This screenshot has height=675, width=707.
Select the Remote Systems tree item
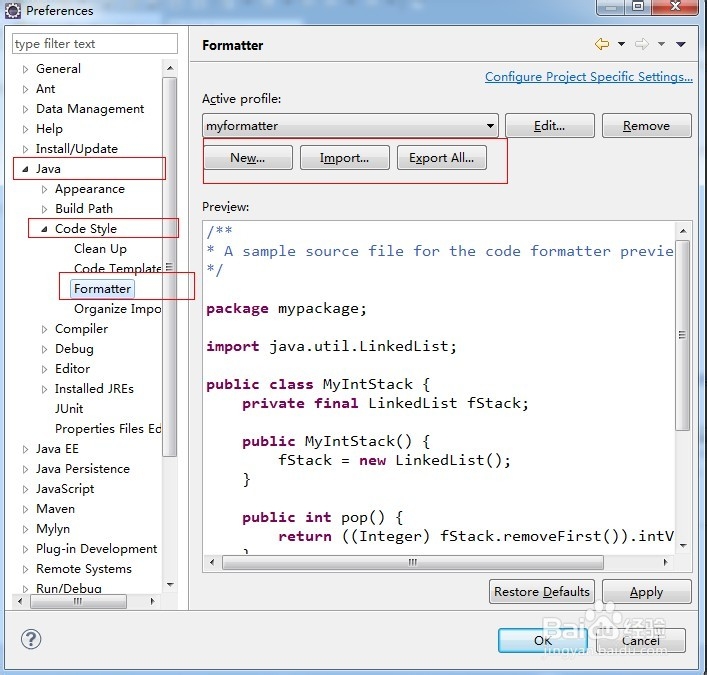pos(84,569)
